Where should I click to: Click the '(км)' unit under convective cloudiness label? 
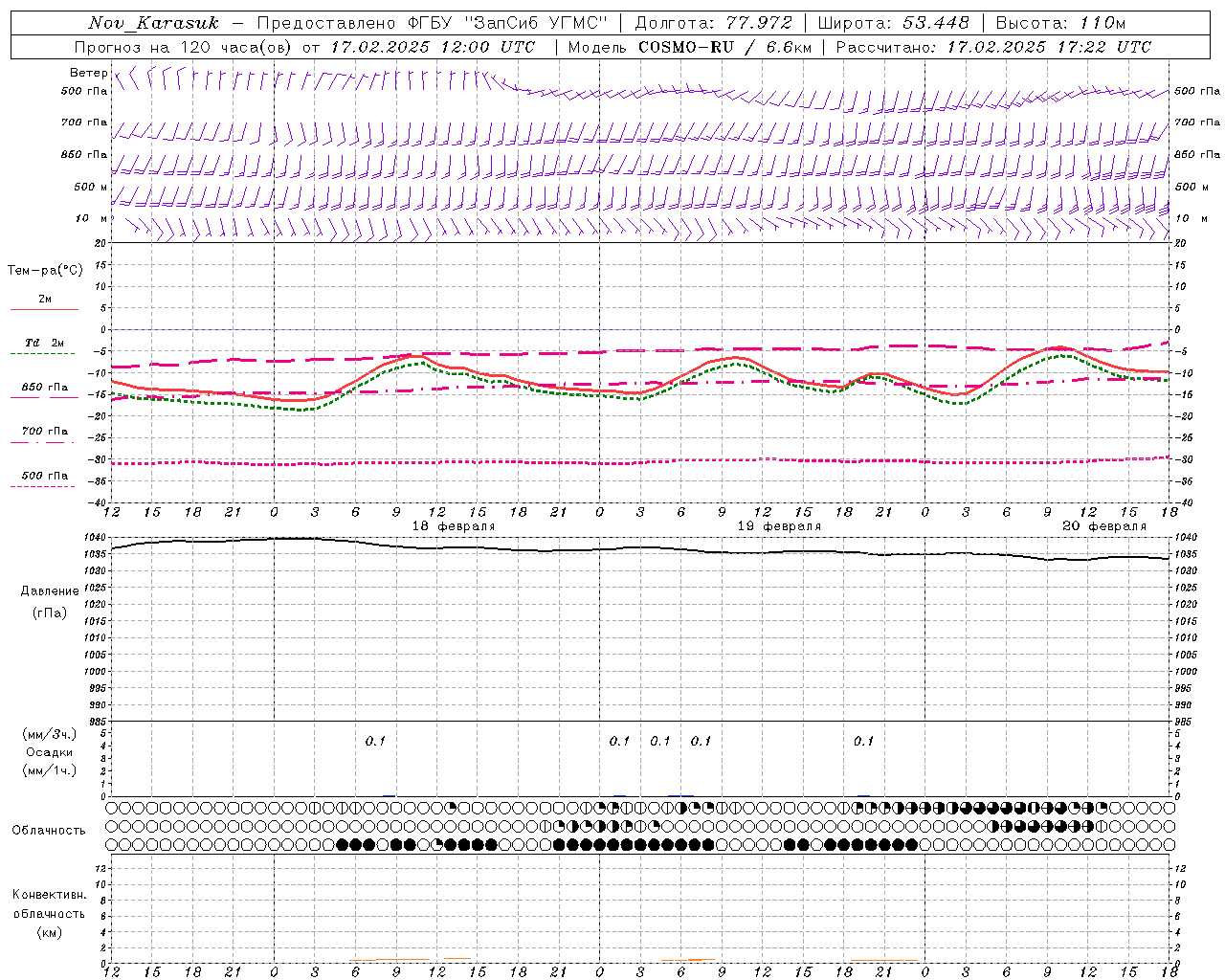point(49,932)
